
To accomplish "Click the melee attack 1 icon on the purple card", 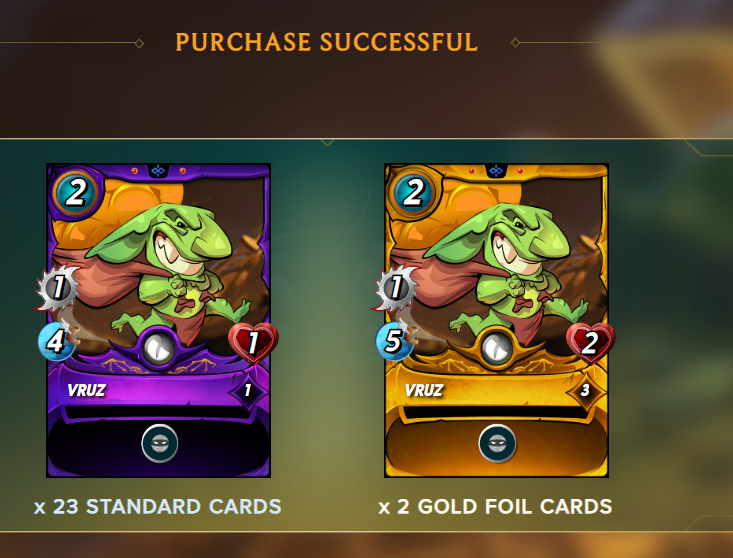I will pos(58,287).
